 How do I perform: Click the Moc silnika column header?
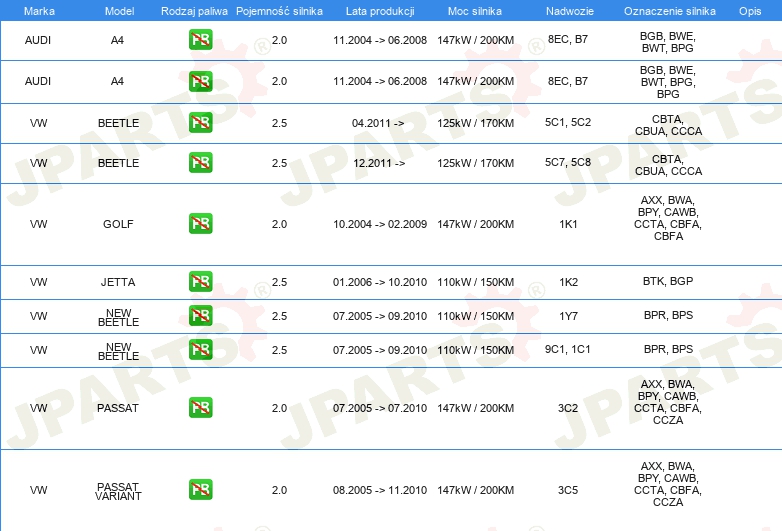click(475, 11)
